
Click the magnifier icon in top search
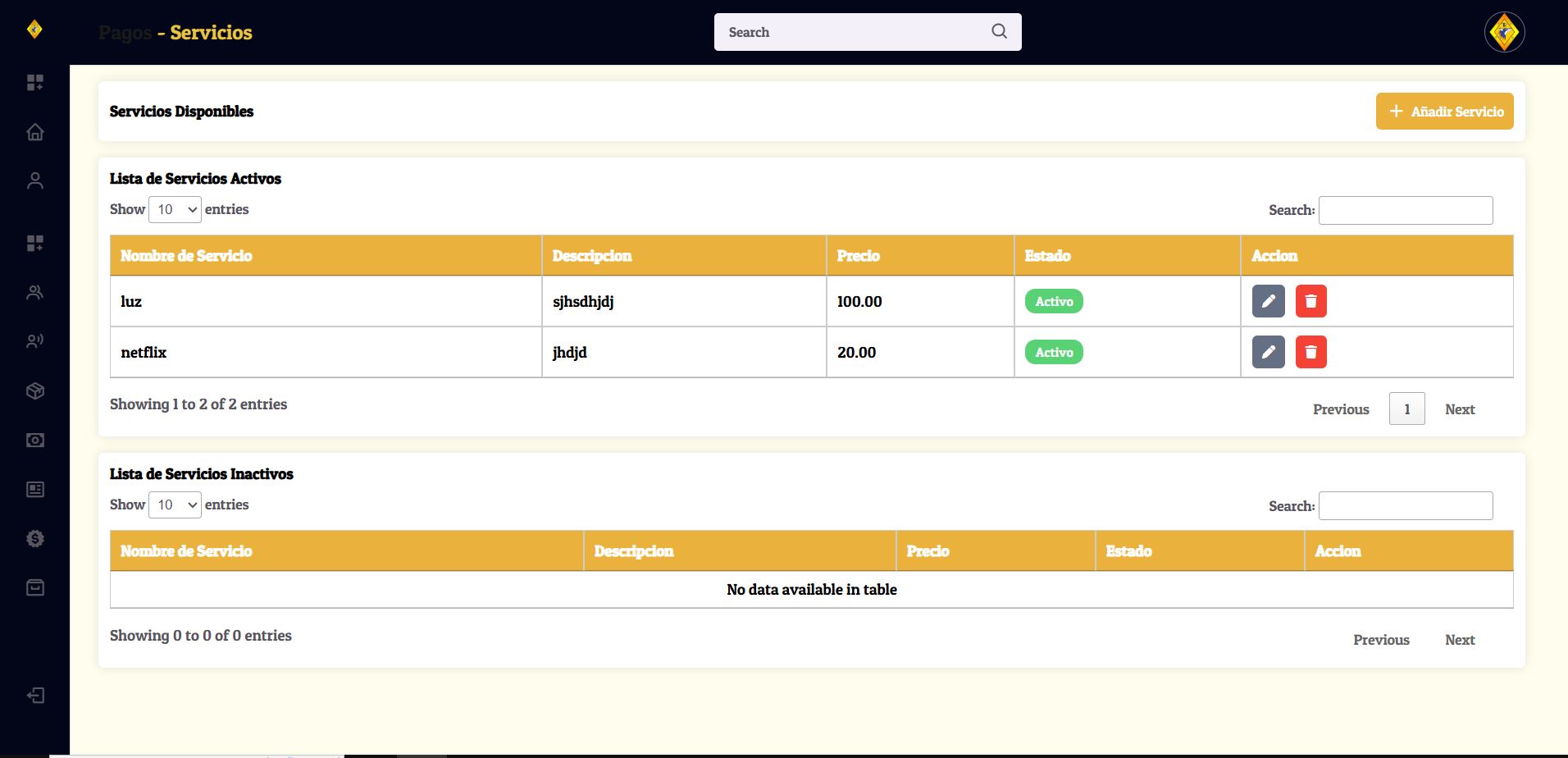[x=999, y=31]
